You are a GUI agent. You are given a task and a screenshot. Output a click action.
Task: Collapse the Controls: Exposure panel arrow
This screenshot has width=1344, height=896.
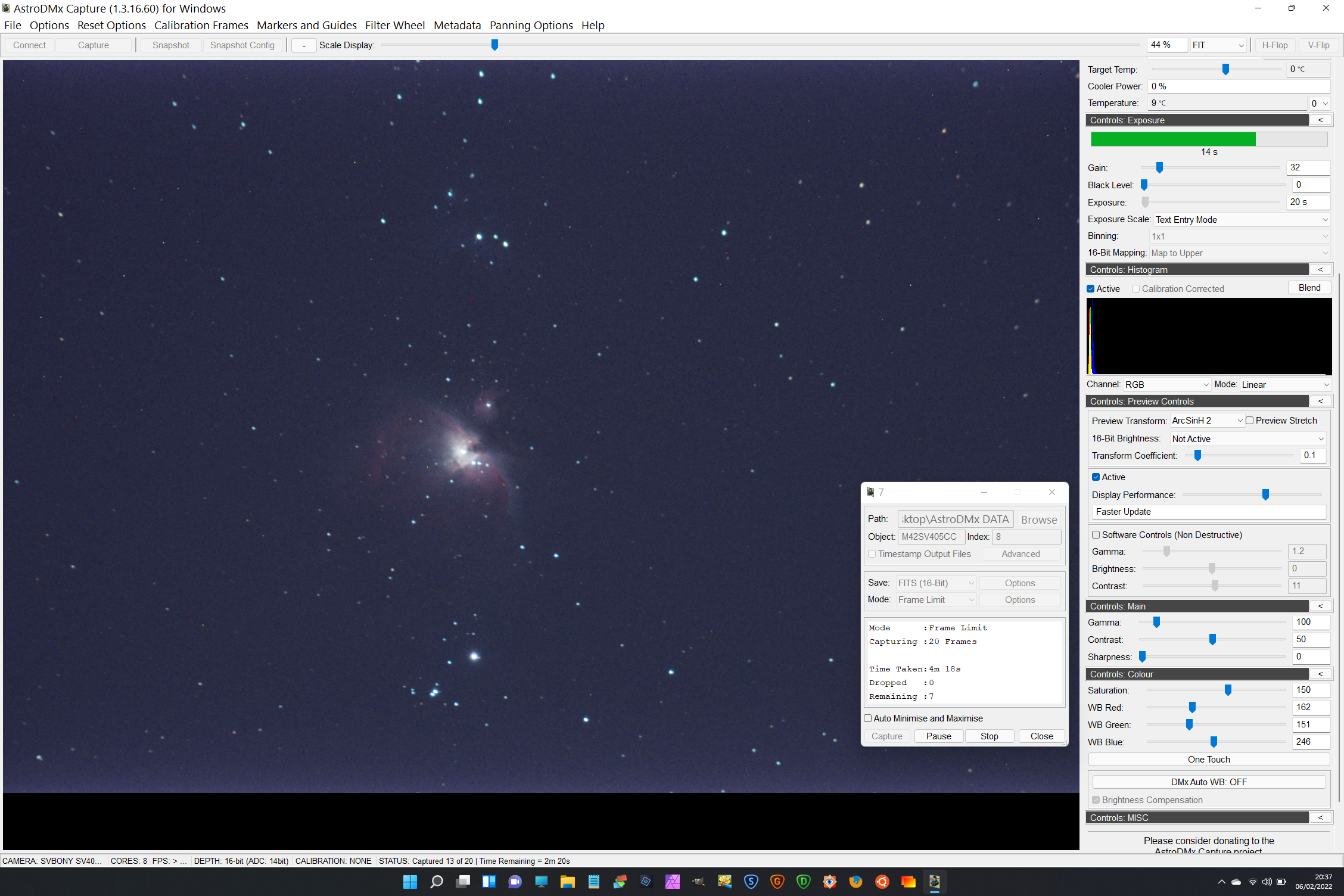[1320, 120]
